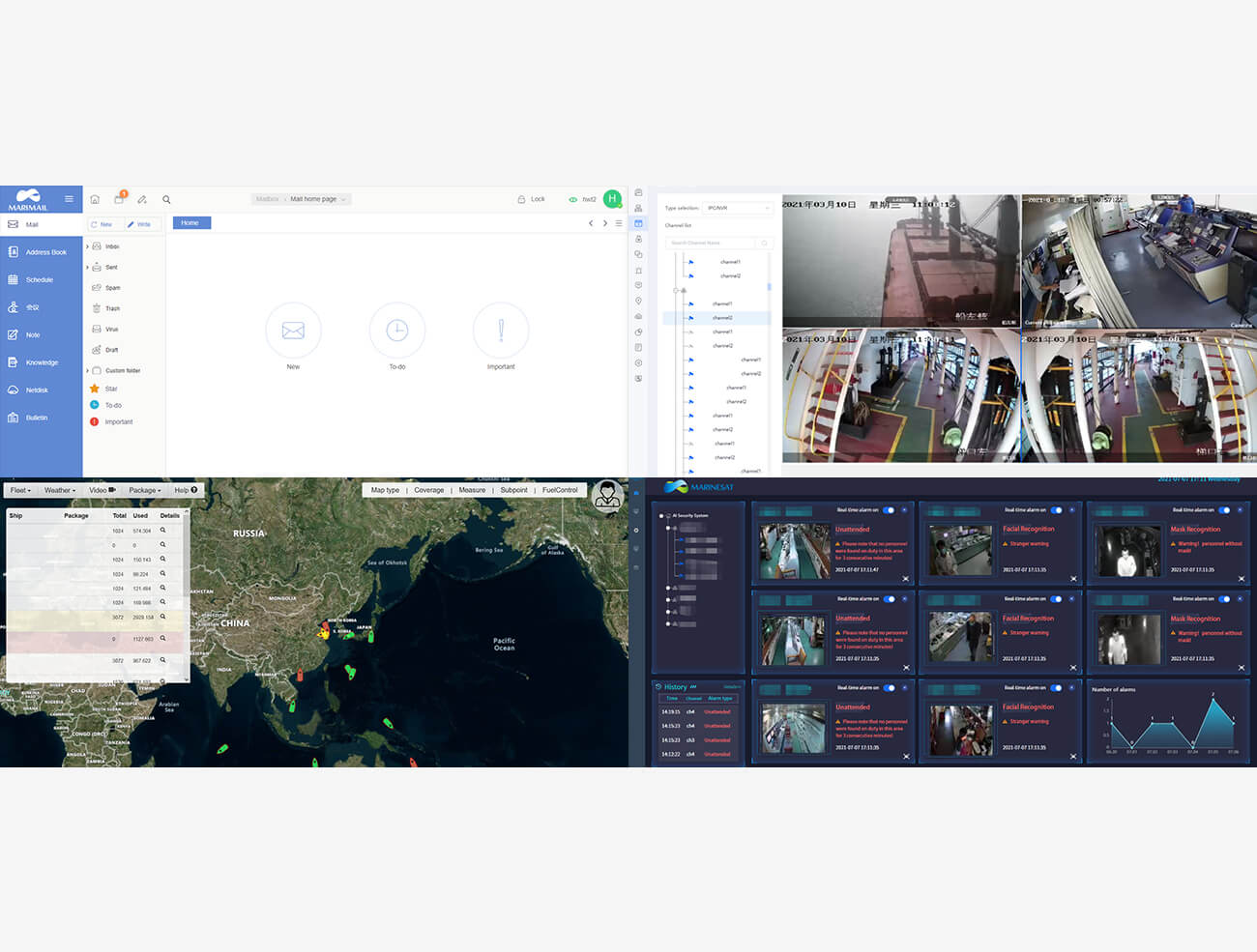This screenshot has height=952, width=1257.
Task: Select Mail in MariMail sidebar
Action: tap(41, 224)
